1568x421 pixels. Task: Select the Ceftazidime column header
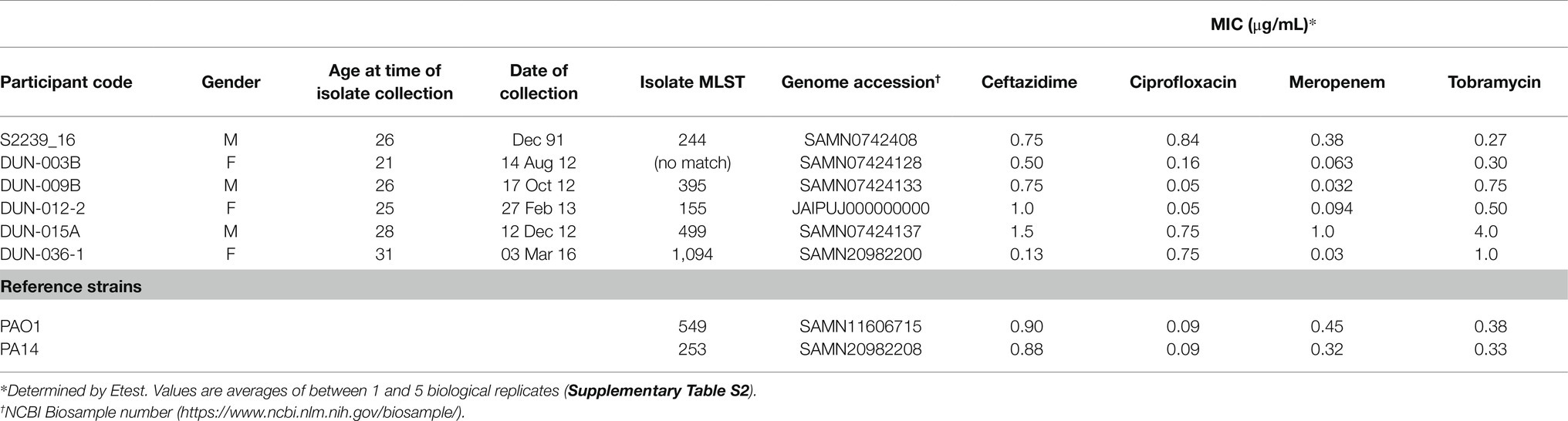coord(1029,82)
